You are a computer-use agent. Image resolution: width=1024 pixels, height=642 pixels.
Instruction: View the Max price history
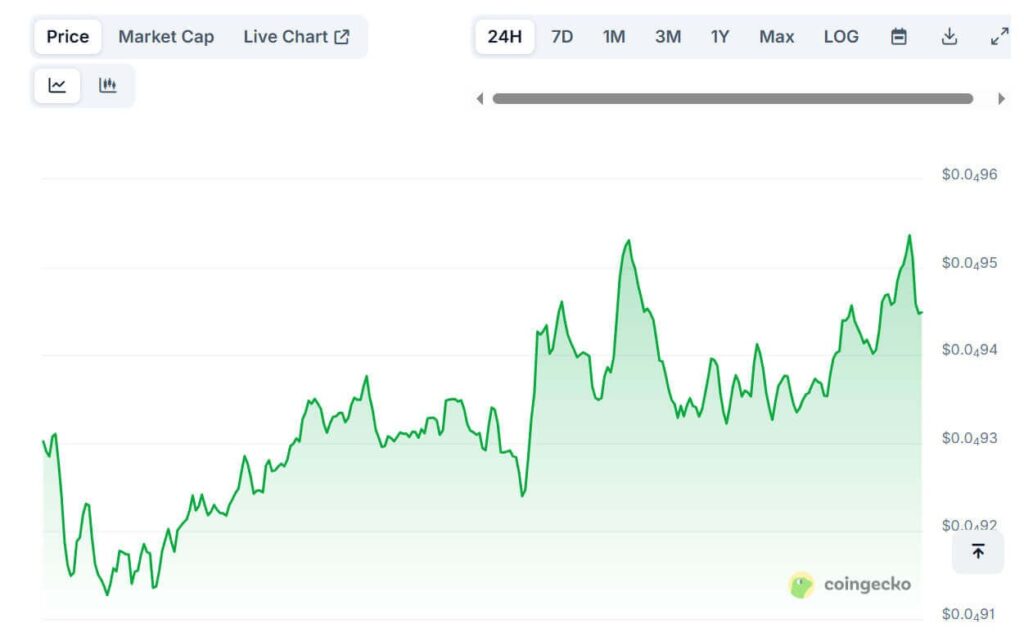776,37
